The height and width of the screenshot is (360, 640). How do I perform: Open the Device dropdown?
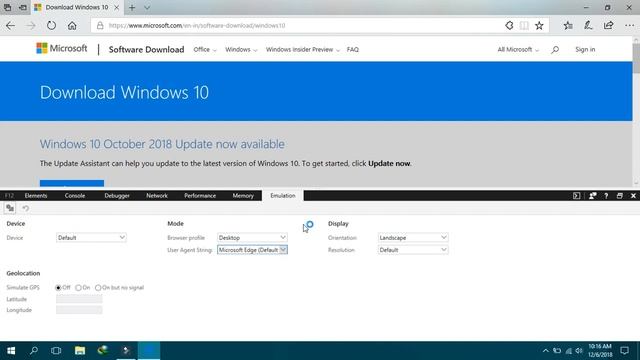tap(91, 238)
